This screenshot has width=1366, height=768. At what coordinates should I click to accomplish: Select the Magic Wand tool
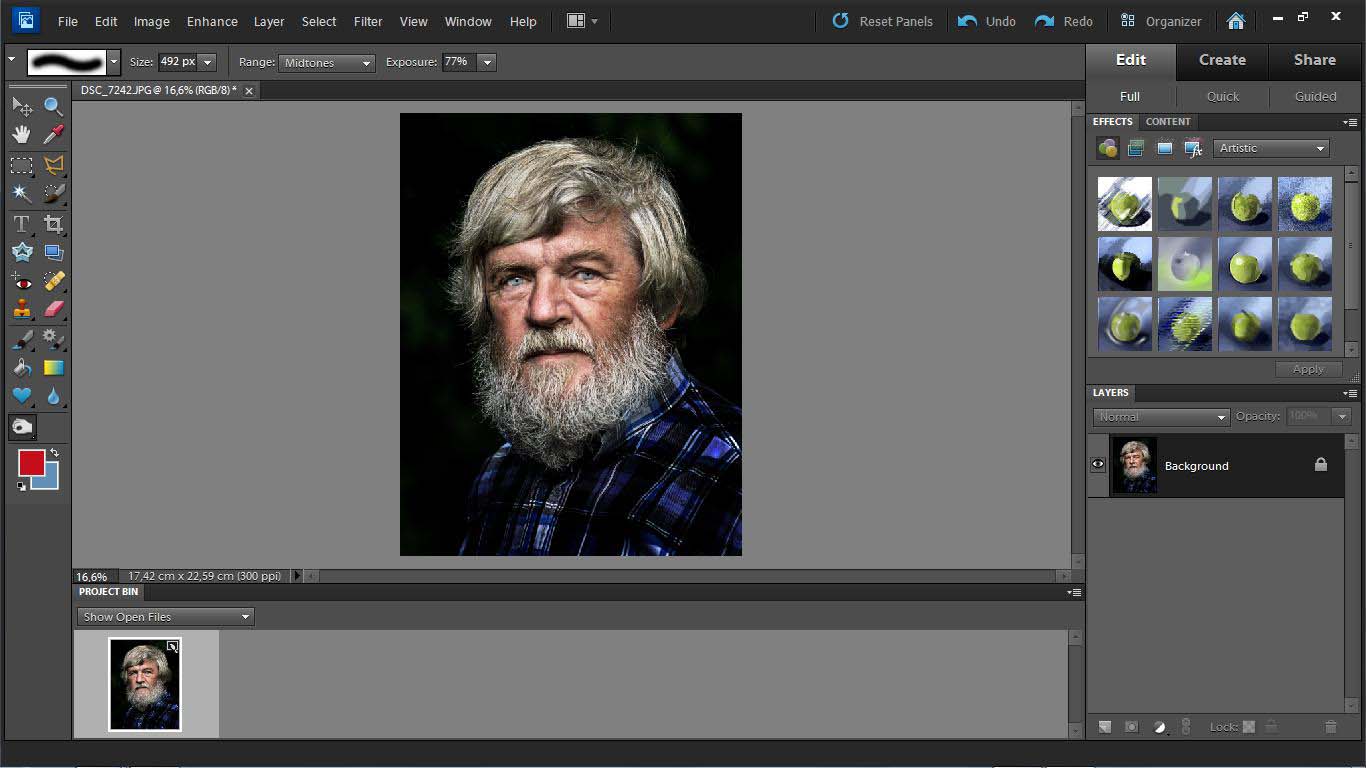pos(21,193)
